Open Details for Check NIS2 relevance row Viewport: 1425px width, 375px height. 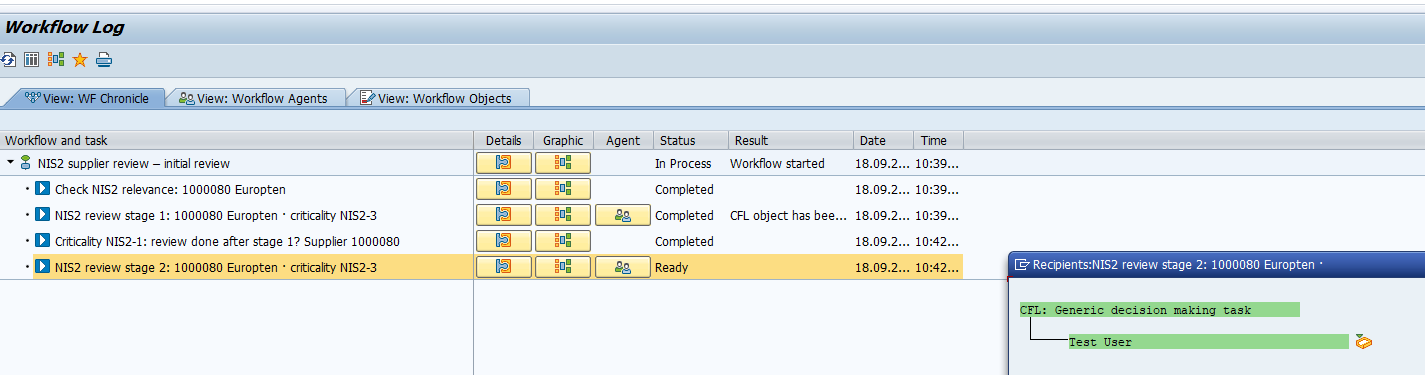tap(503, 189)
